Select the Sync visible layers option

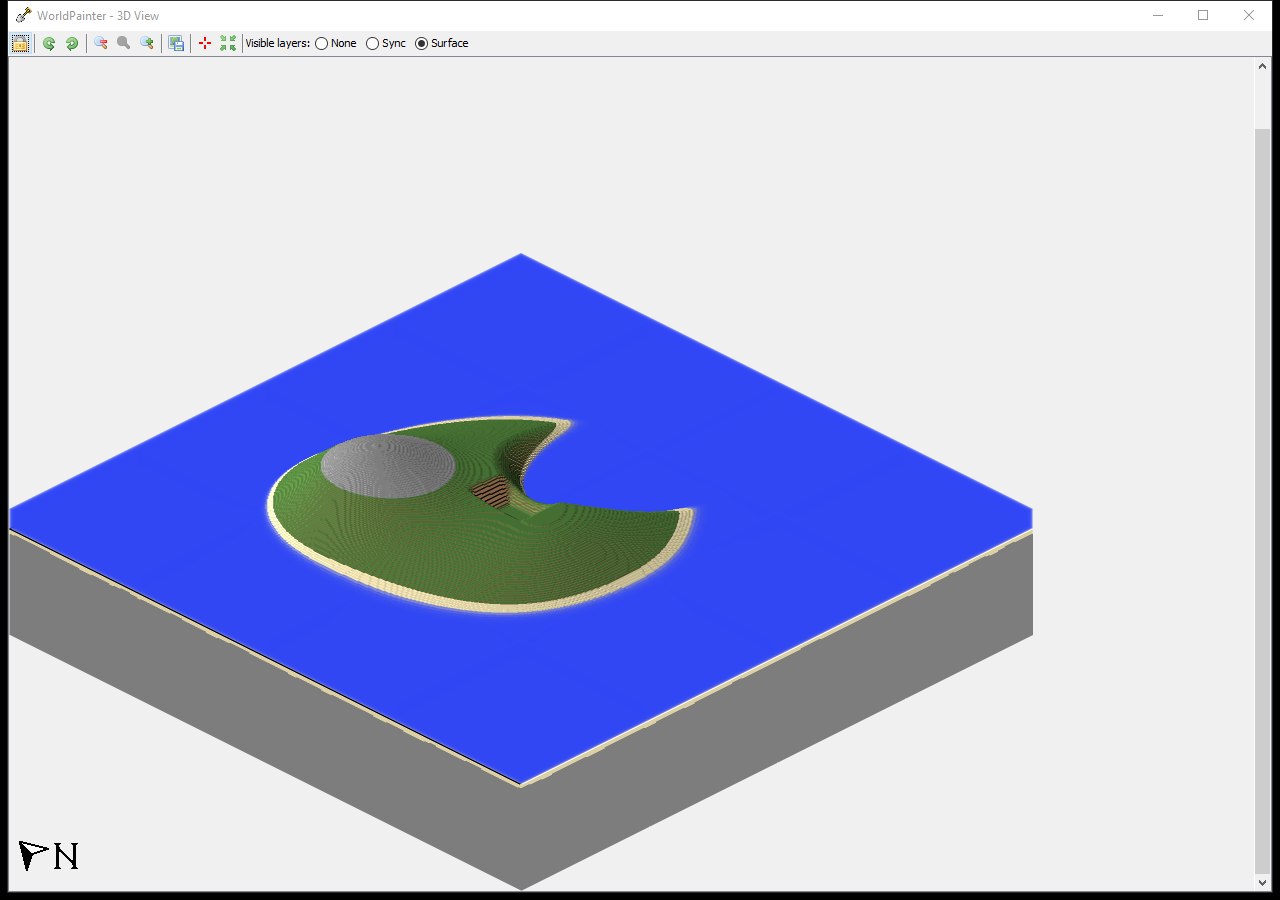click(x=386, y=43)
